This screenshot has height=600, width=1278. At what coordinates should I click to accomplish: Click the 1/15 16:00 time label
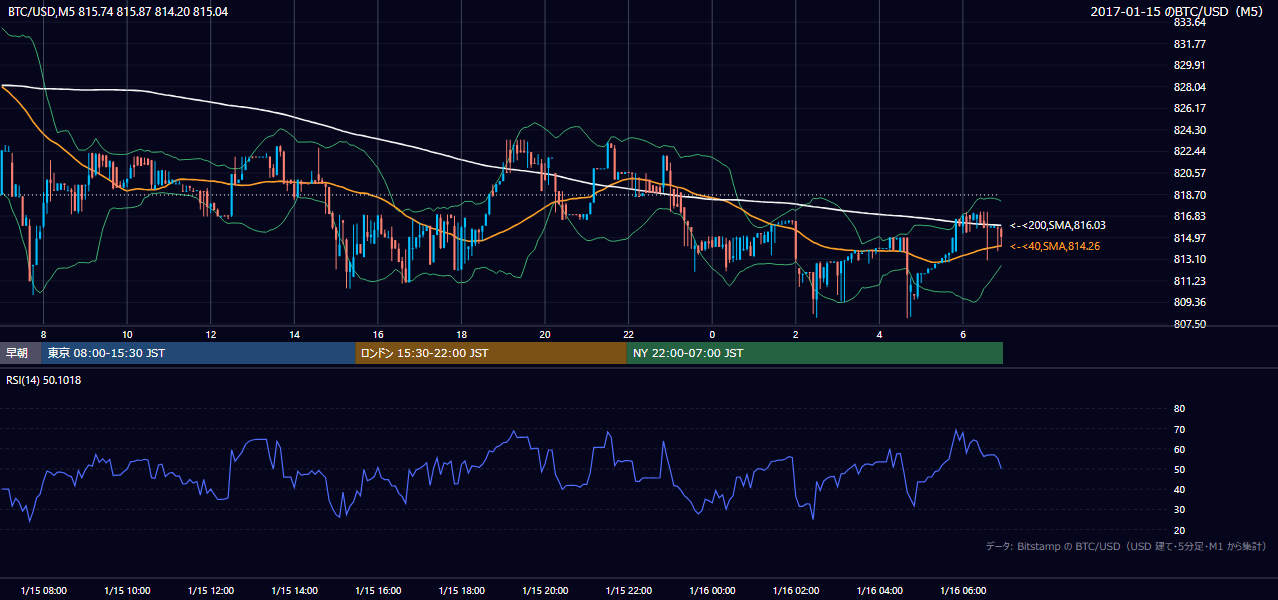(378, 590)
